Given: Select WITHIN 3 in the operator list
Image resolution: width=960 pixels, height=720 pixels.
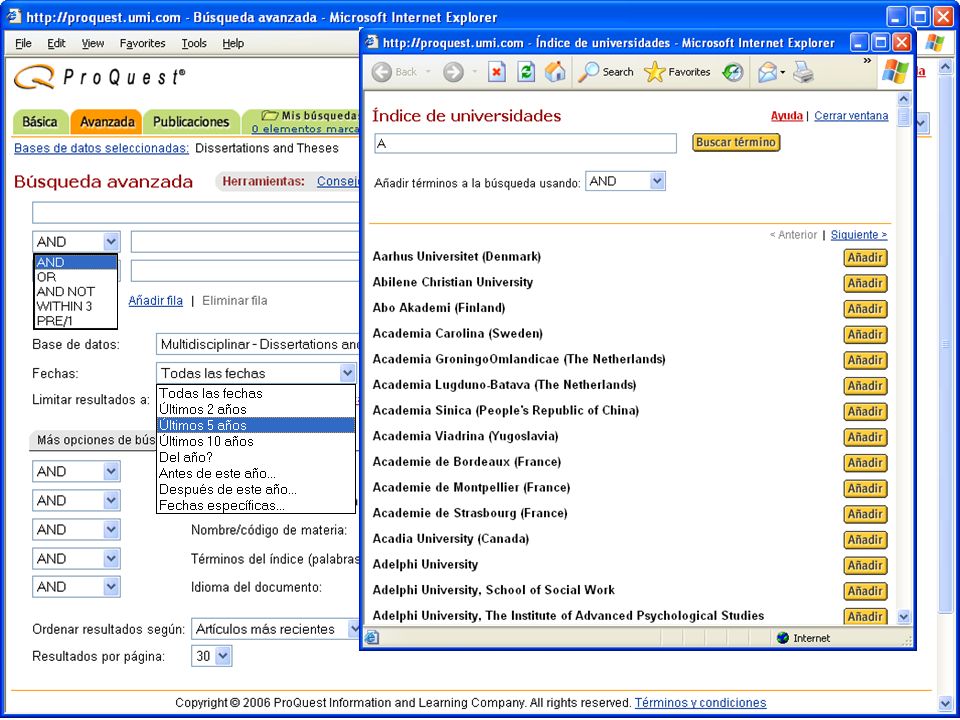Looking at the screenshot, I should point(75,306).
